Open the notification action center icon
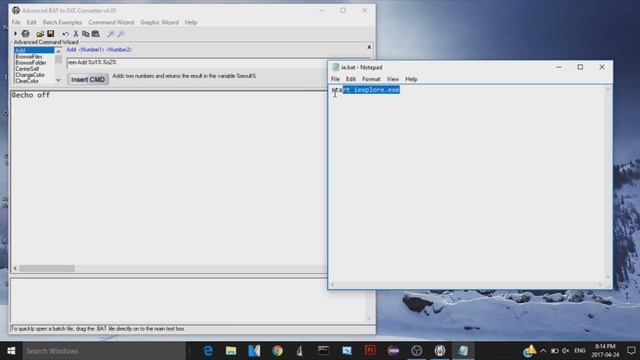The image size is (640, 360). pos(631,351)
